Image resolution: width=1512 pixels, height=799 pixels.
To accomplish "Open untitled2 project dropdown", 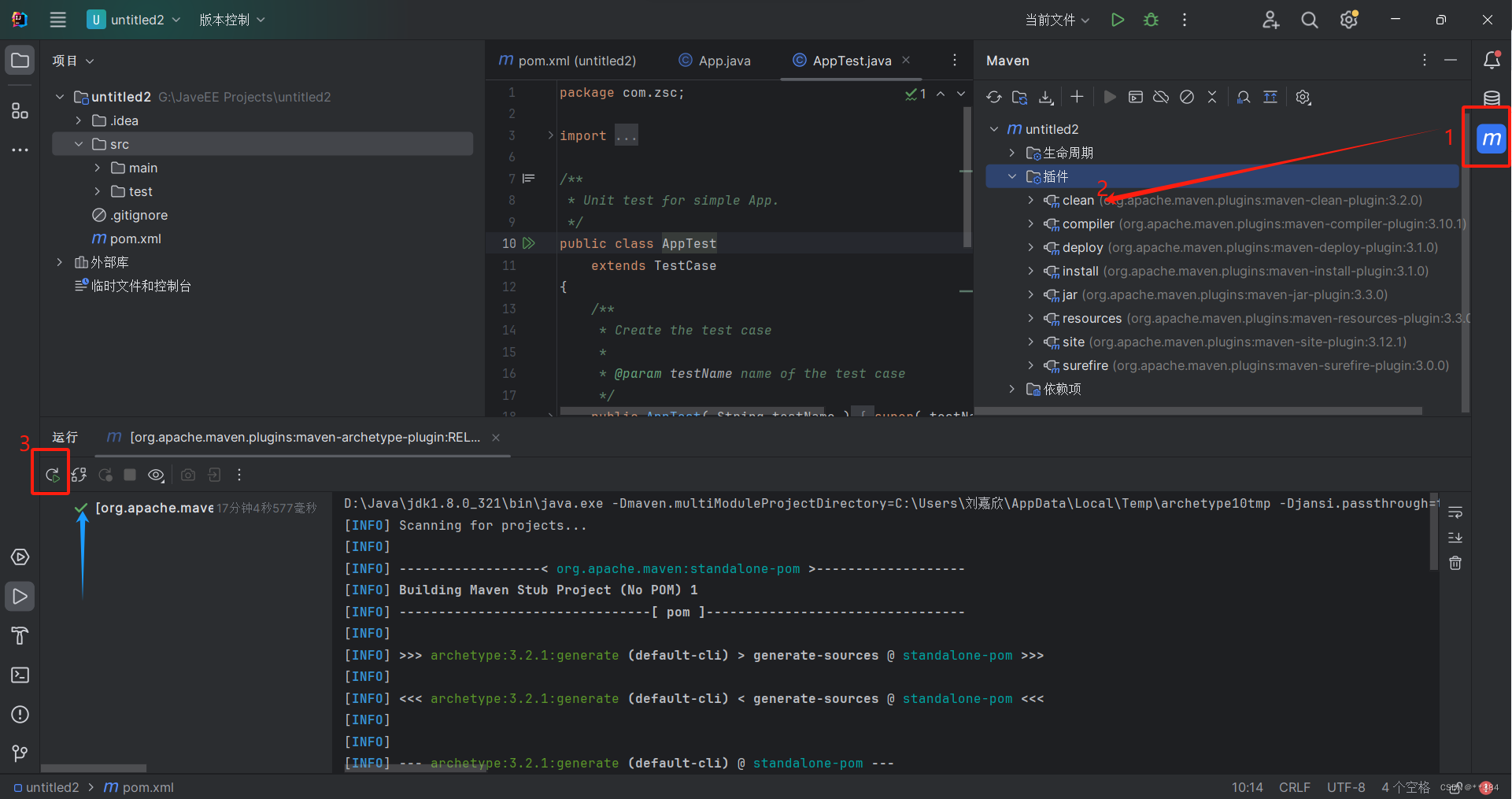I will [134, 20].
